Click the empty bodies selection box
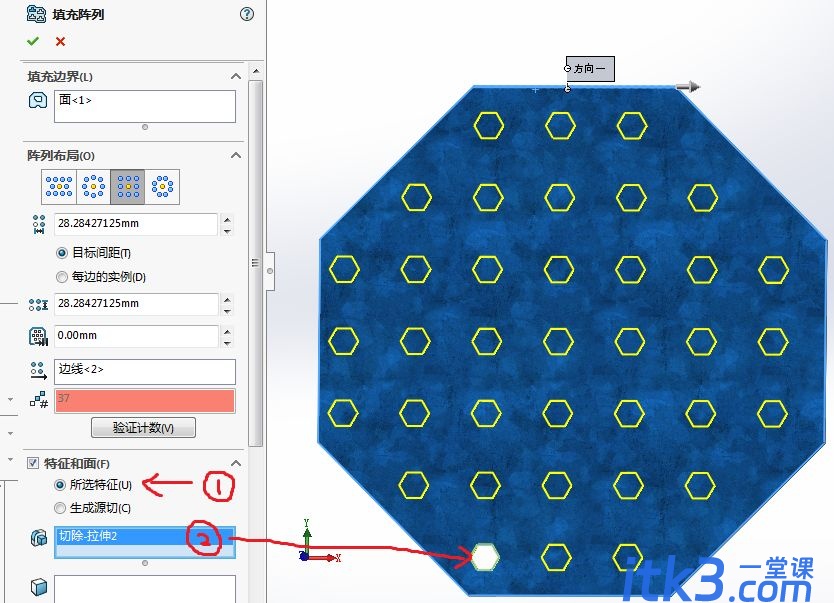The height and width of the screenshot is (603, 834). [x=145, y=589]
